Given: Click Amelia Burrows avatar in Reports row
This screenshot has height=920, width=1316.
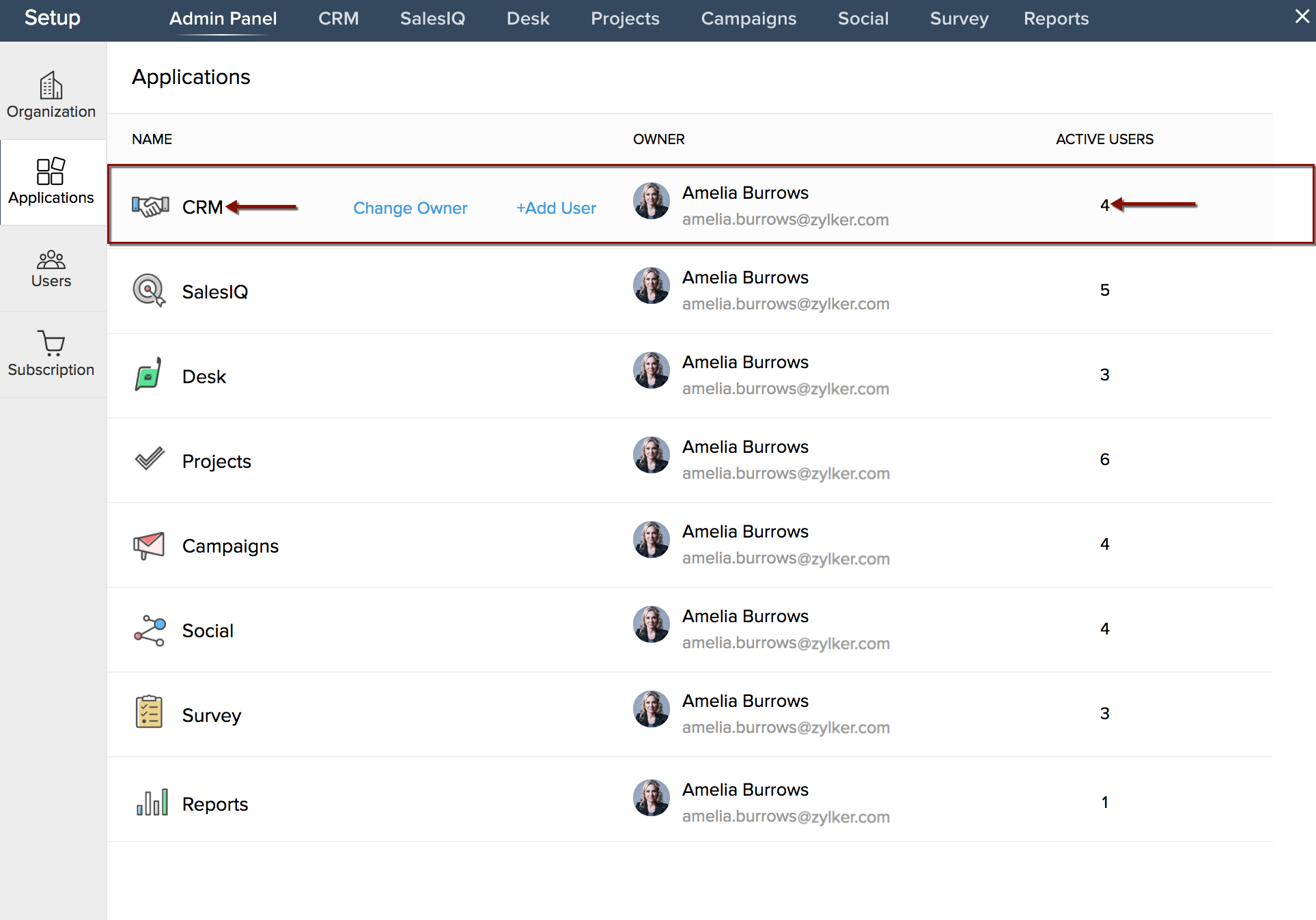Looking at the screenshot, I should tap(651, 798).
